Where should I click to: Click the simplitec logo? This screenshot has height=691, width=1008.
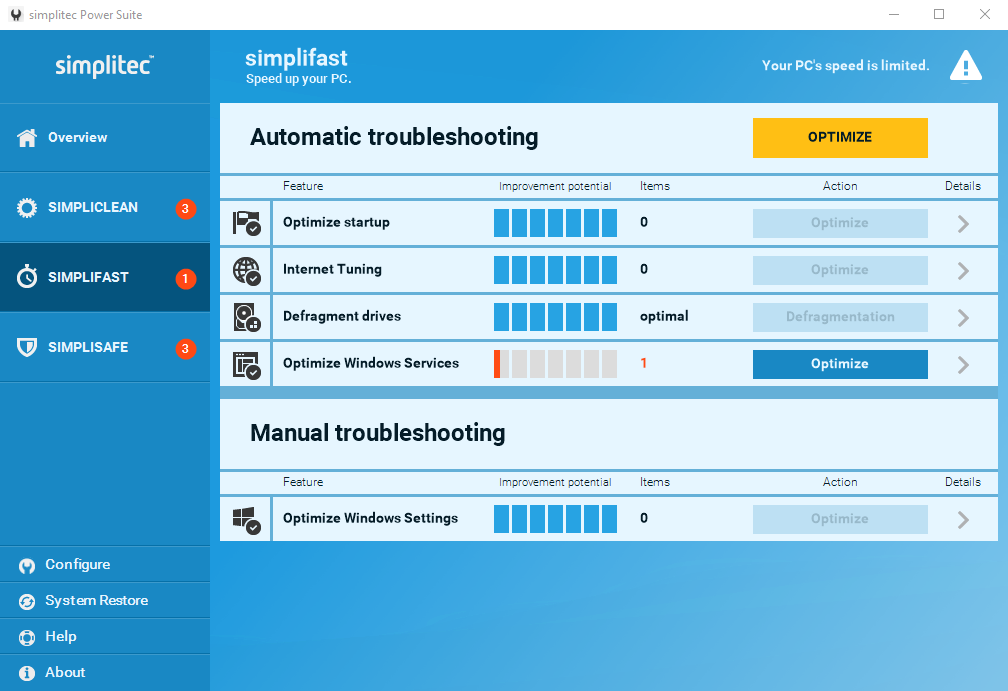click(104, 66)
